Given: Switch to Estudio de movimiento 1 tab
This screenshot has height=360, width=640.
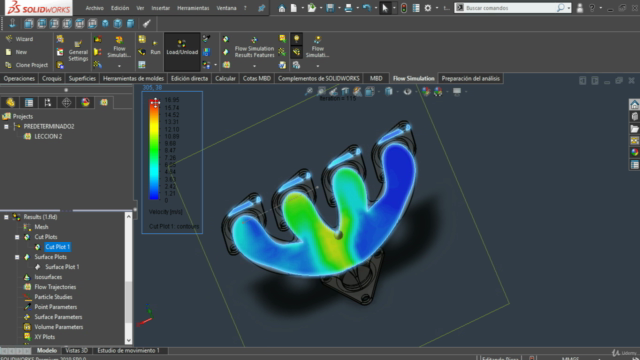Looking at the screenshot, I should (128, 351).
